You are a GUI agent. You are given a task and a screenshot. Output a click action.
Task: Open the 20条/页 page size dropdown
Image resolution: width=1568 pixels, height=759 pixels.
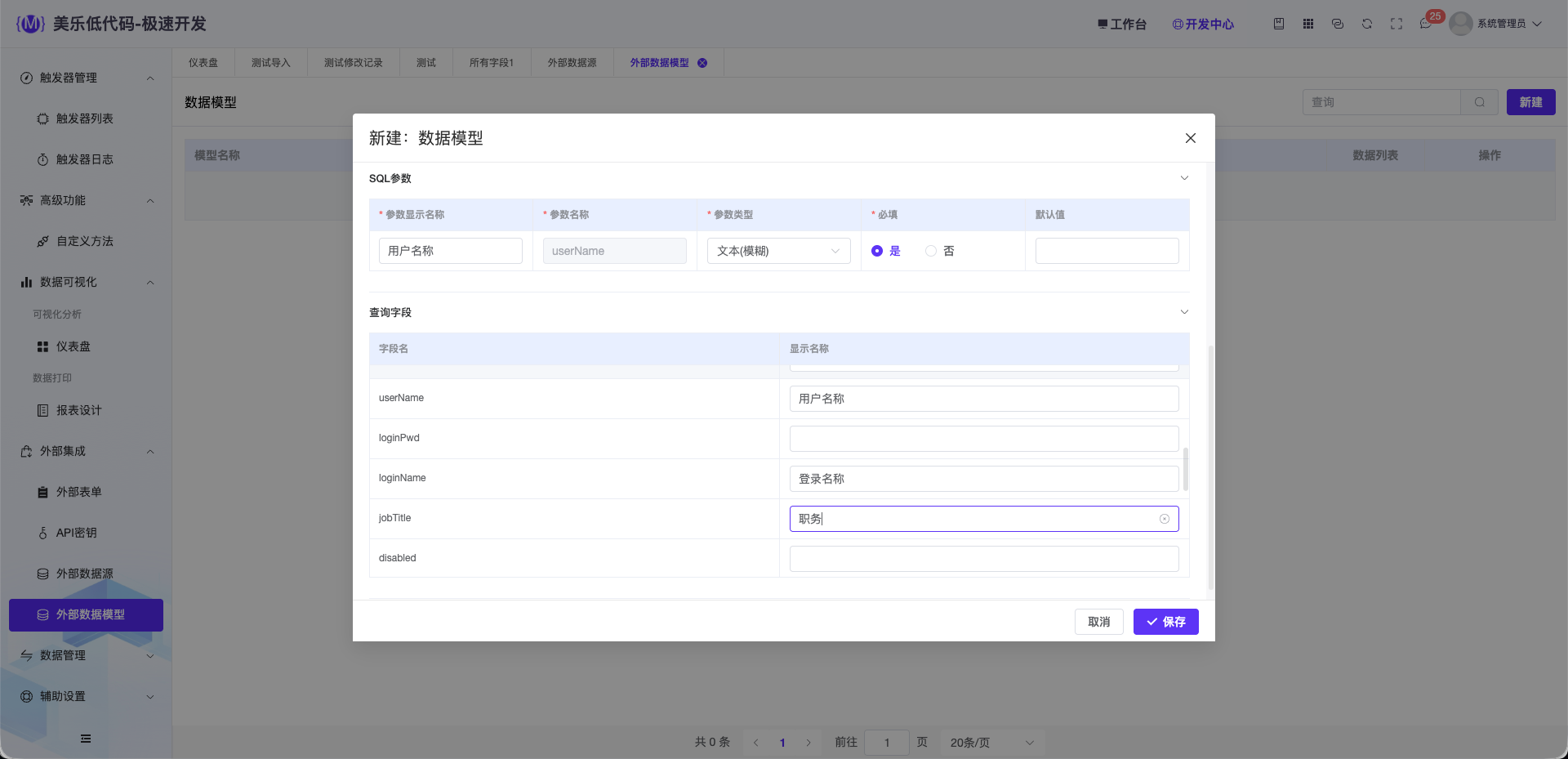[x=992, y=743]
